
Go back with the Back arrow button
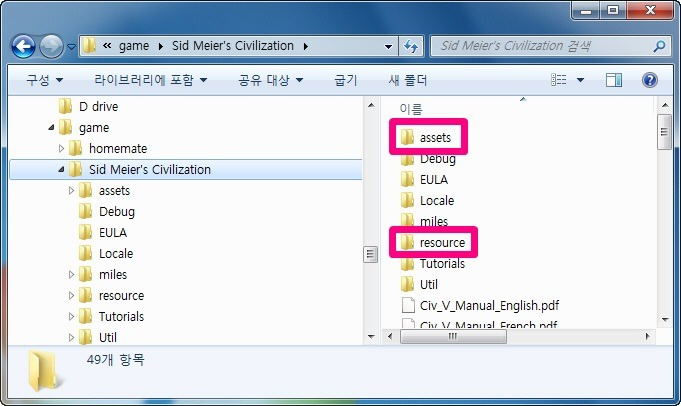click(x=23, y=46)
